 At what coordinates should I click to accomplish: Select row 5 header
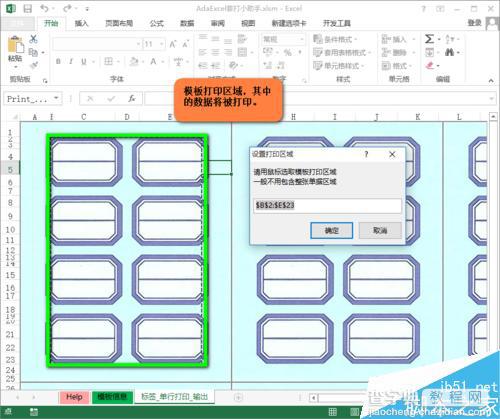(x=10, y=169)
